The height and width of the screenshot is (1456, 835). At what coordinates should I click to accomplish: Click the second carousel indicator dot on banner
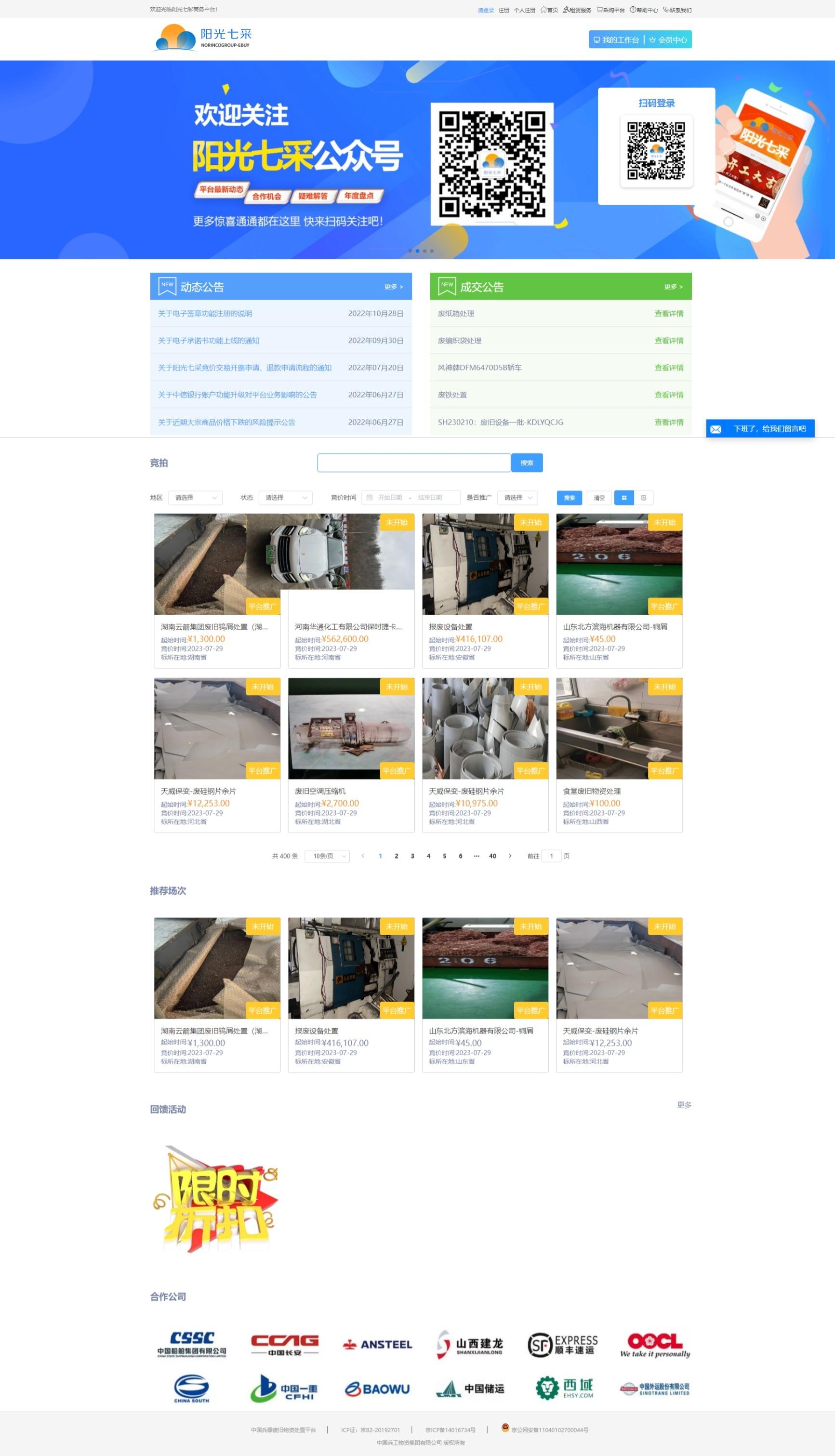(x=417, y=251)
